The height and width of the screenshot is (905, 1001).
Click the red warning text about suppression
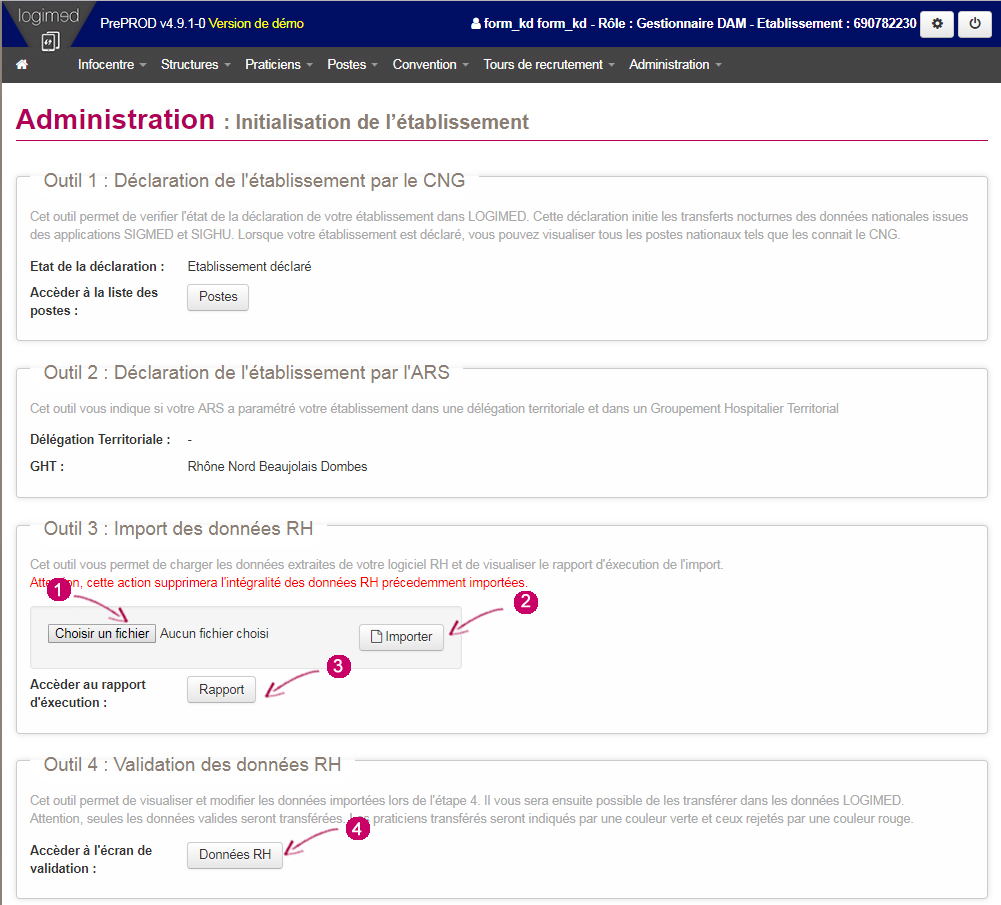click(x=278, y=582)
